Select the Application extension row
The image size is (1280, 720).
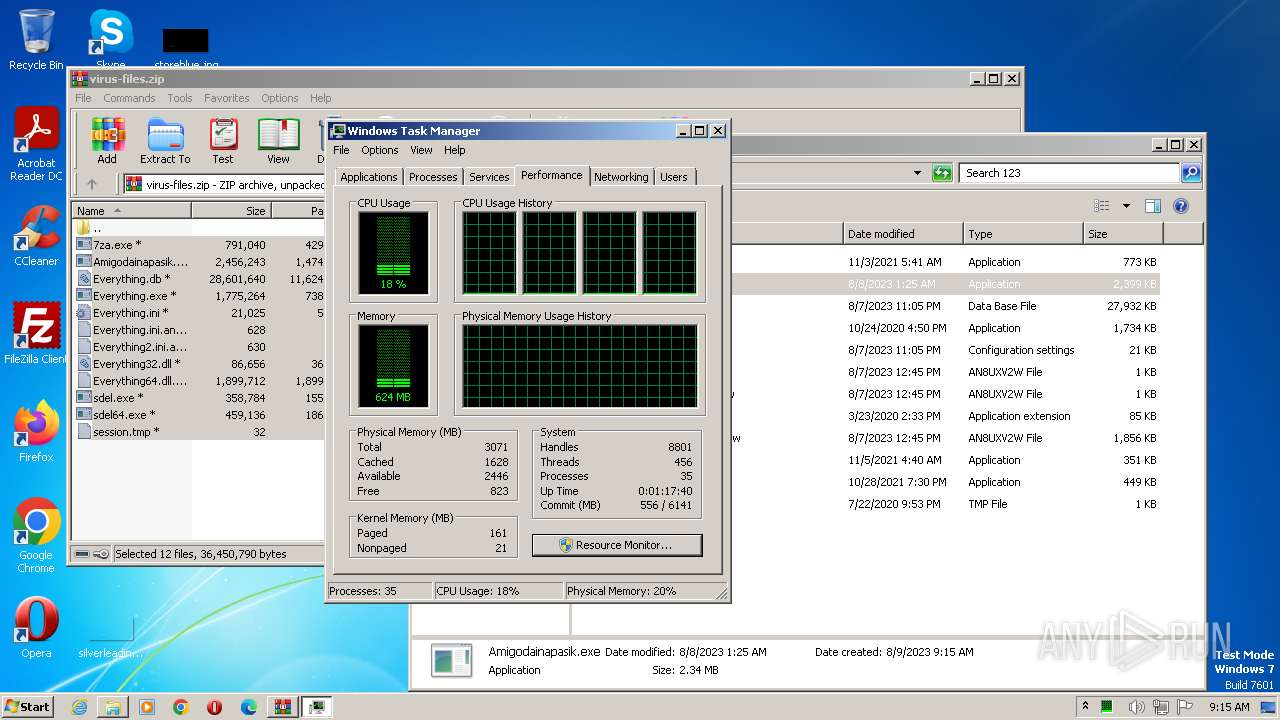pos(944,416)
